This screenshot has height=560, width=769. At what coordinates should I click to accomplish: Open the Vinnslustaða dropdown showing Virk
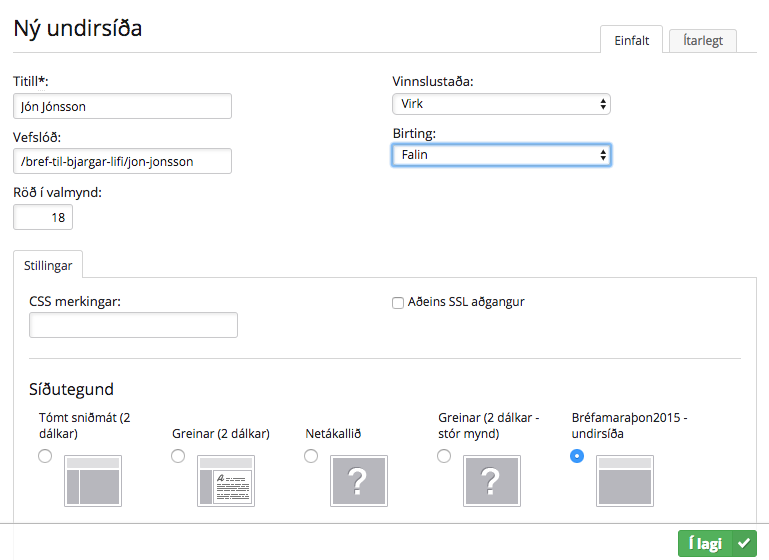(x=501, y=104)
